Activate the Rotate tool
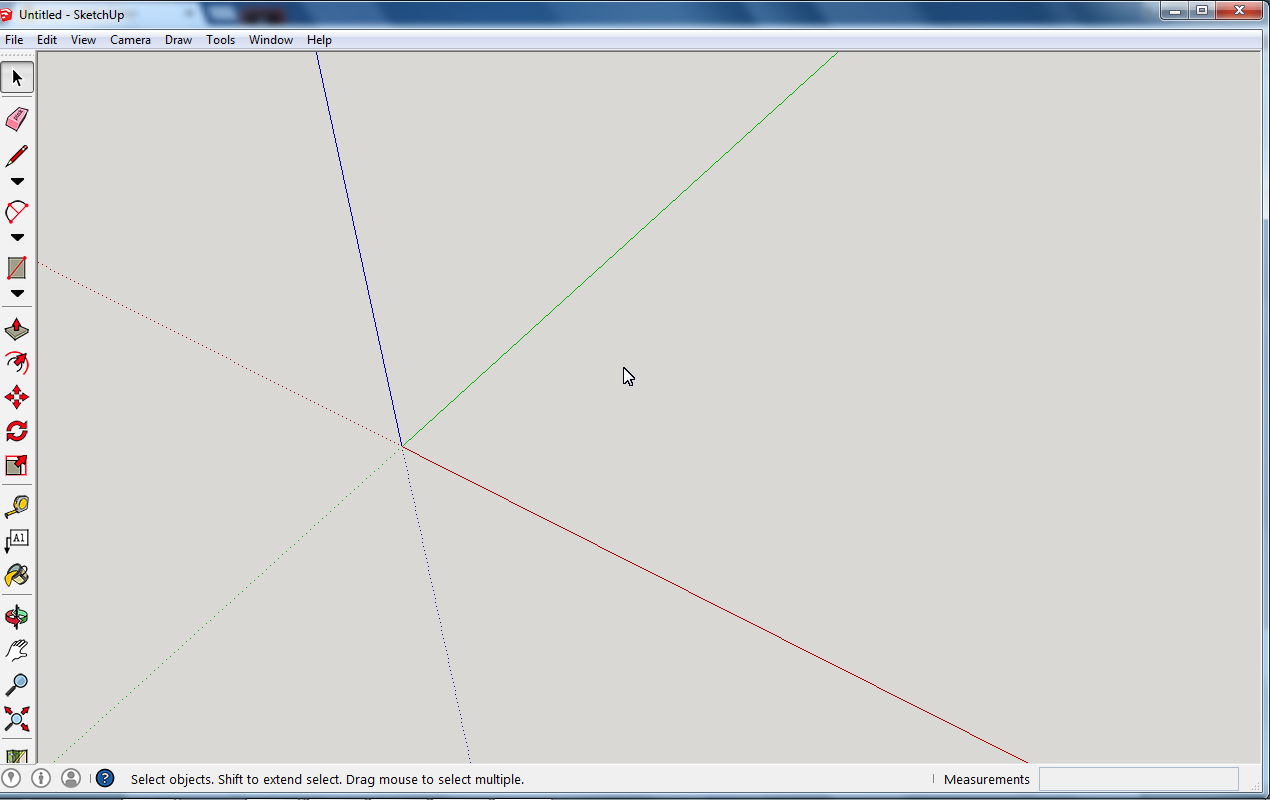Screen dimensions: 1270x800 17,429
